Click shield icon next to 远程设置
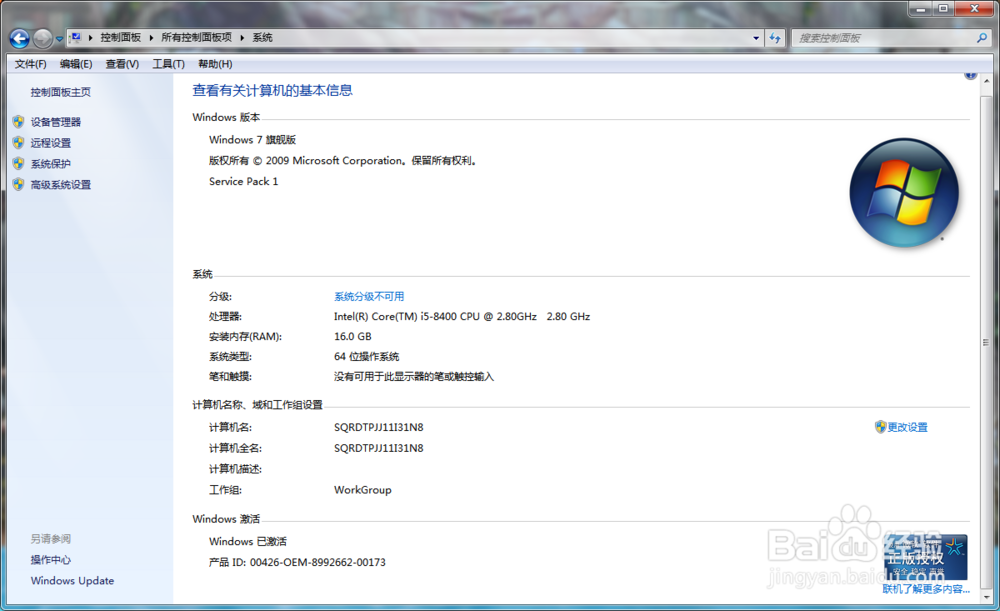Screen dimensions: 1000x611 coord(18,142)
